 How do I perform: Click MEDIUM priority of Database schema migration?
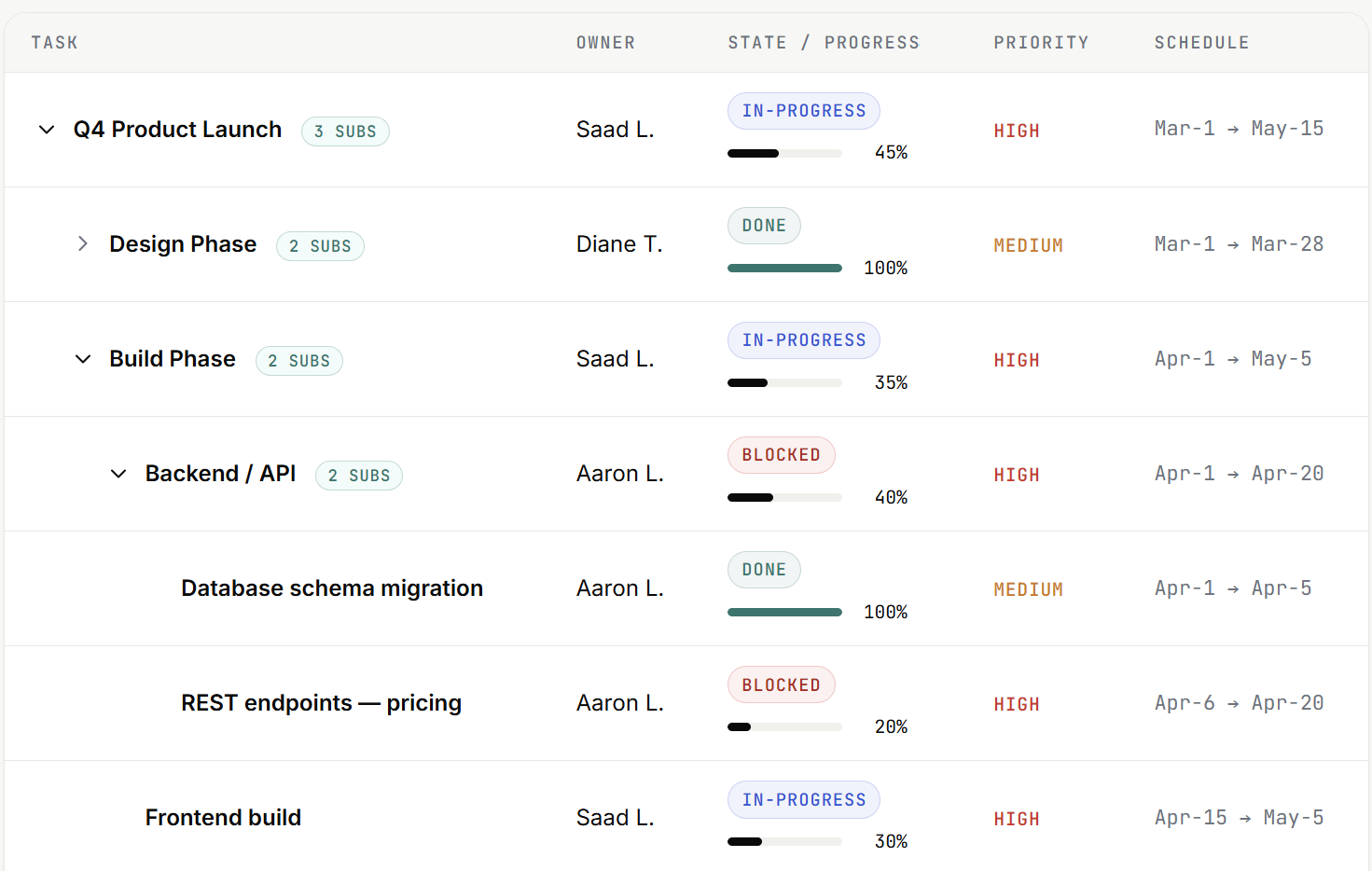pyautogui.click(x=1028, y=590)
